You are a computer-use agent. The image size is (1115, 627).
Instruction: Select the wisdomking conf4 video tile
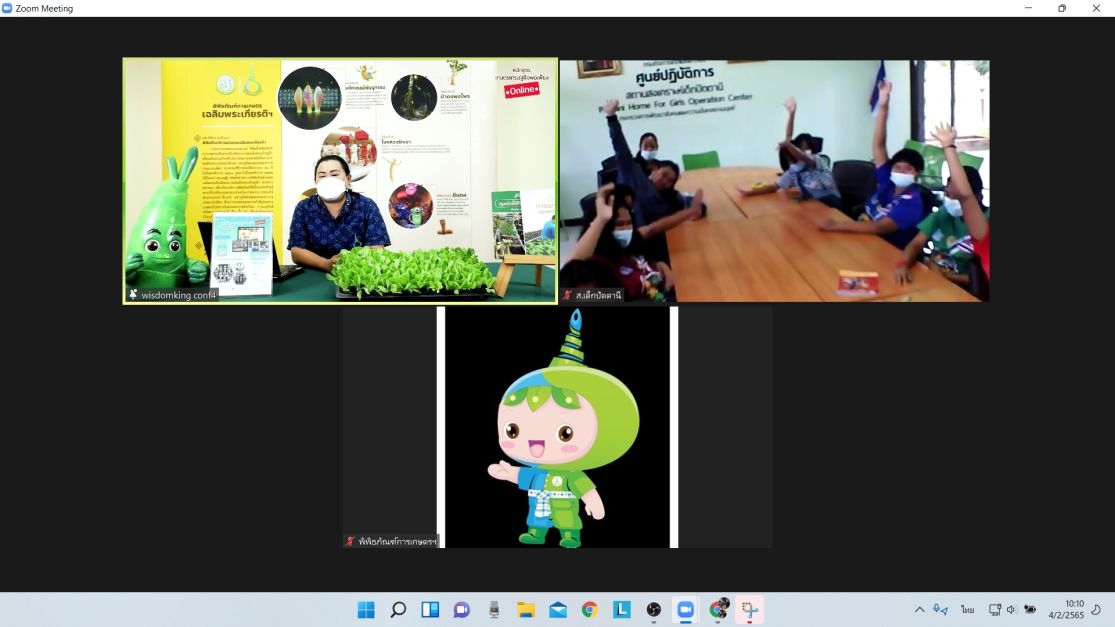340,181
